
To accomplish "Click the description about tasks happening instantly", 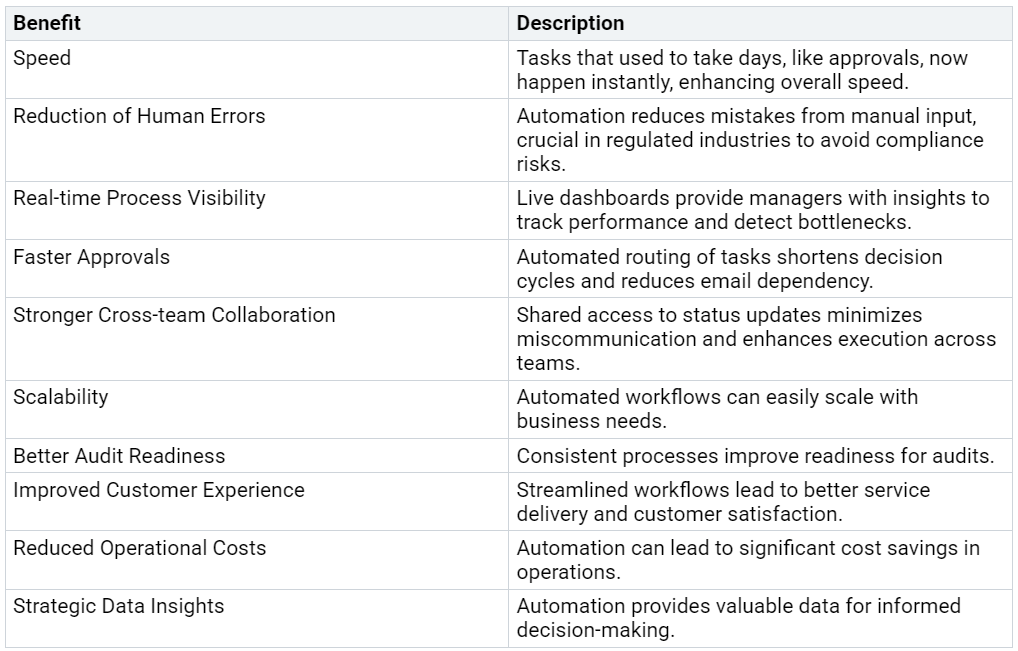I will pyautogui.click(x=742, y=69).
